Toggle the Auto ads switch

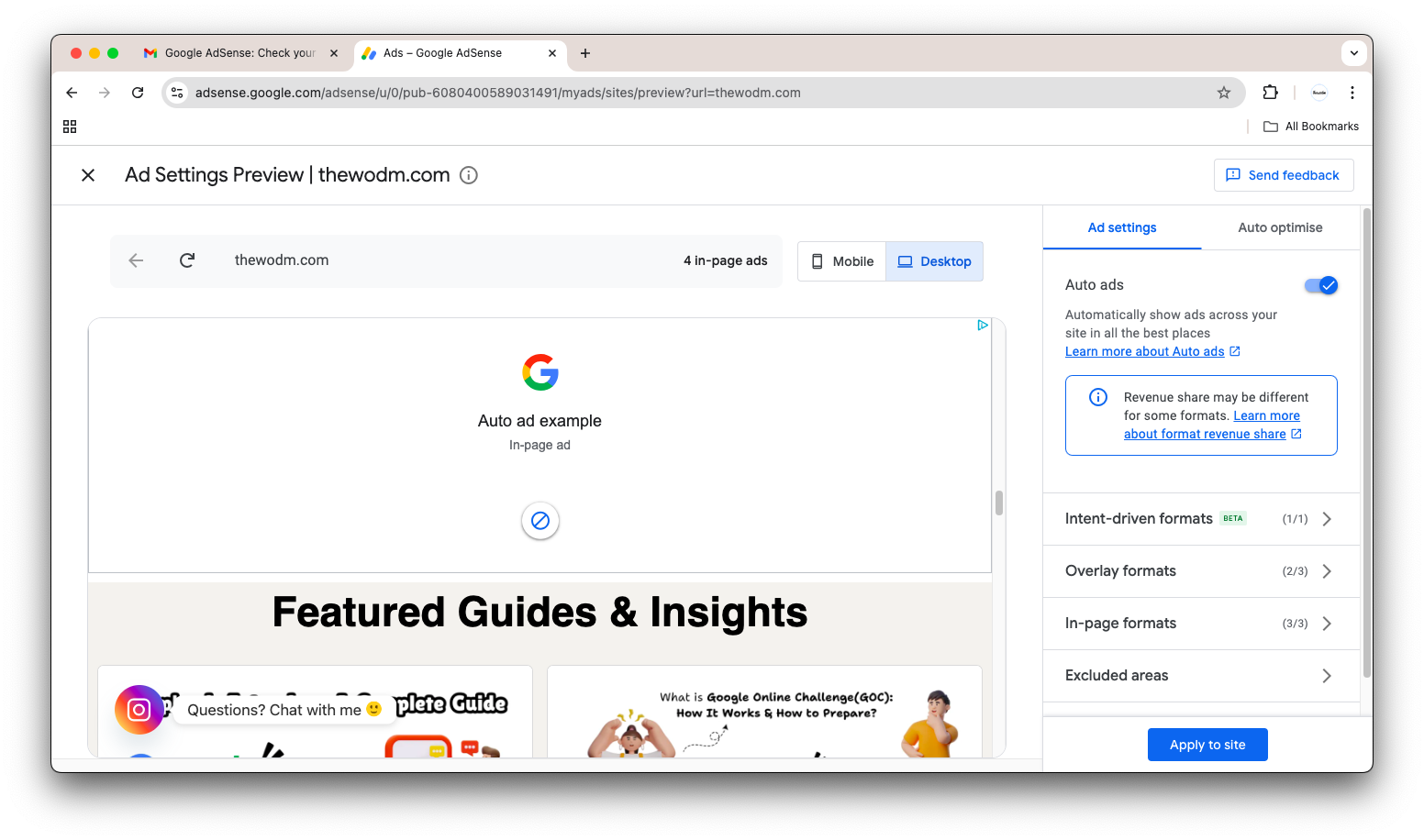click(1321, 285)
